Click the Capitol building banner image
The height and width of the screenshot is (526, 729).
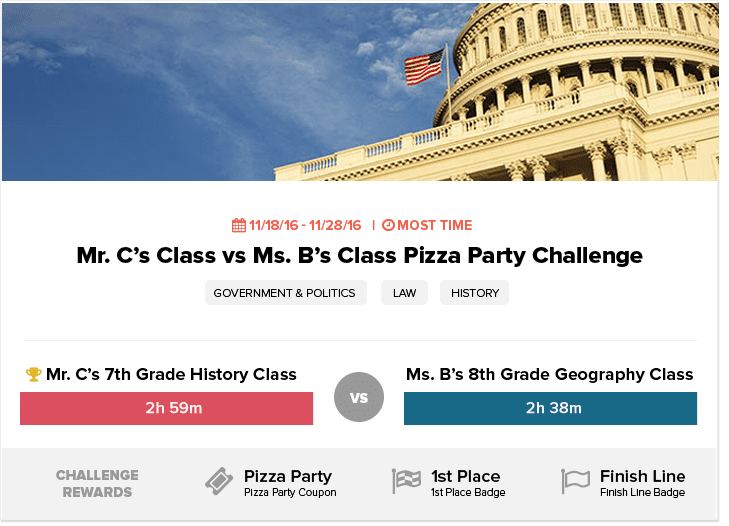coord(360,92)
